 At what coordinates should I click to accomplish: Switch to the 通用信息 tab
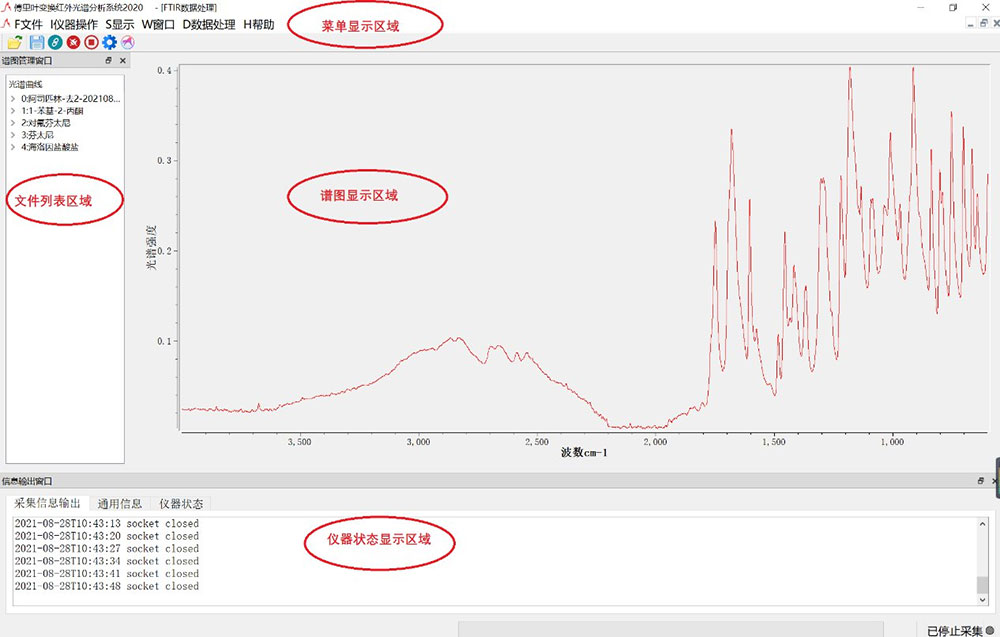point(120,504)
